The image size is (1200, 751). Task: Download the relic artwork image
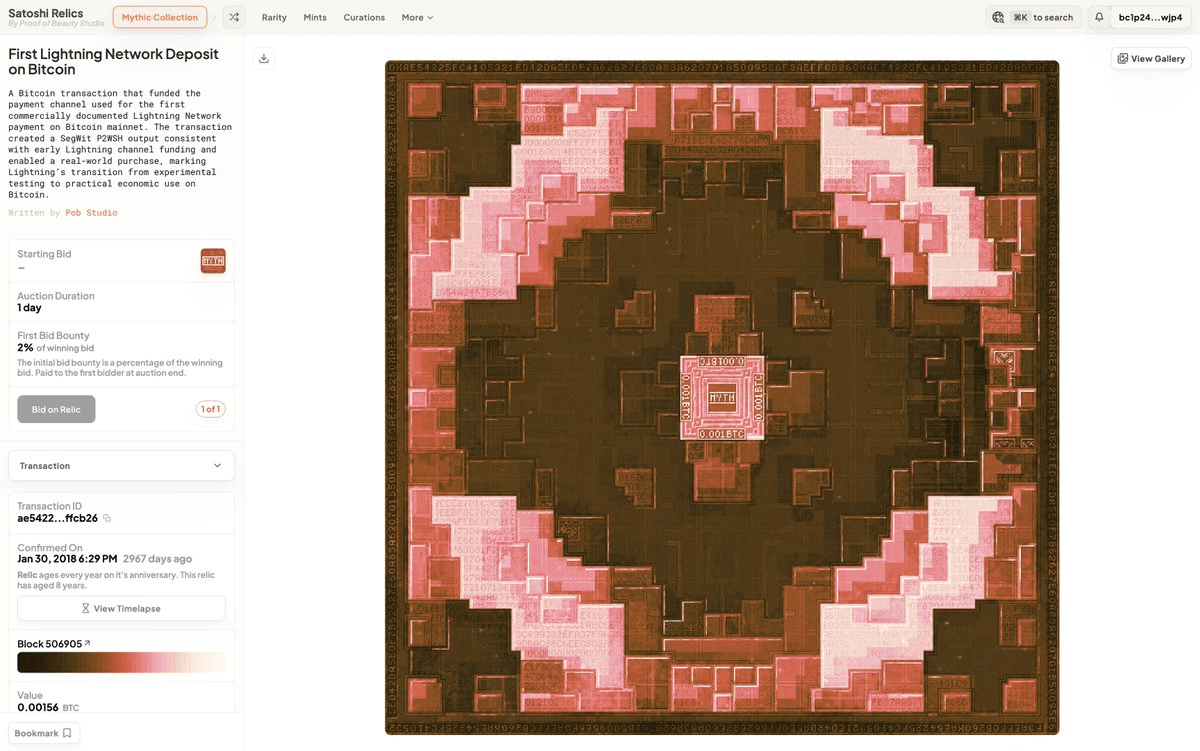pyautogui.click(x=264, y=58)
